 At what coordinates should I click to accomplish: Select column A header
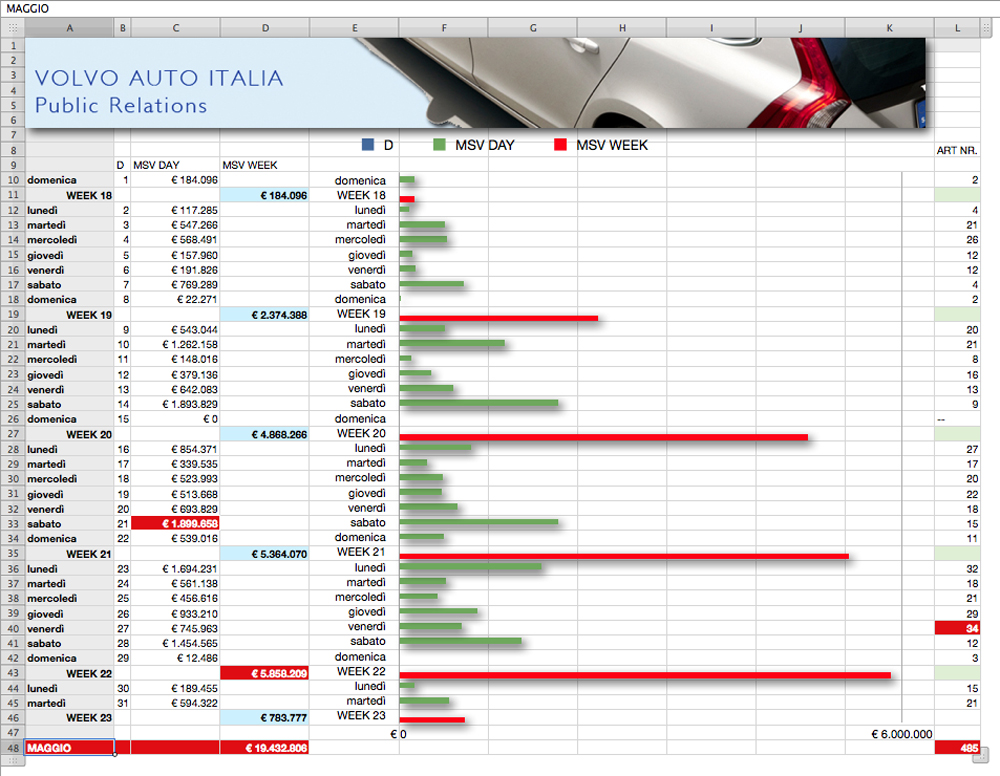point(69,27)
